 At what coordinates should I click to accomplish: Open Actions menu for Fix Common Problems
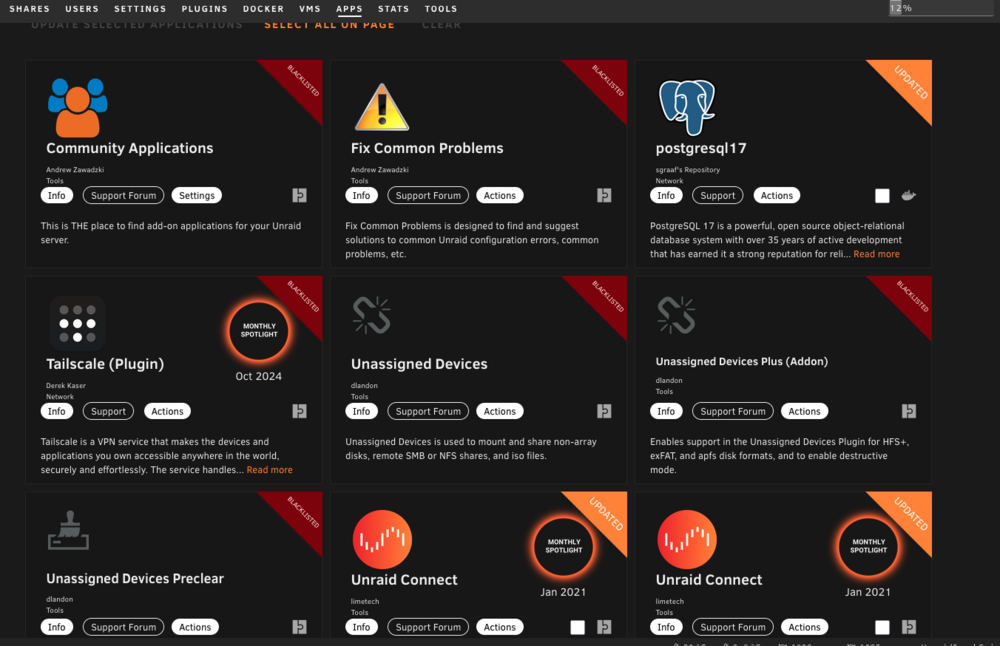pyautogui.click(x=499, y=195)
